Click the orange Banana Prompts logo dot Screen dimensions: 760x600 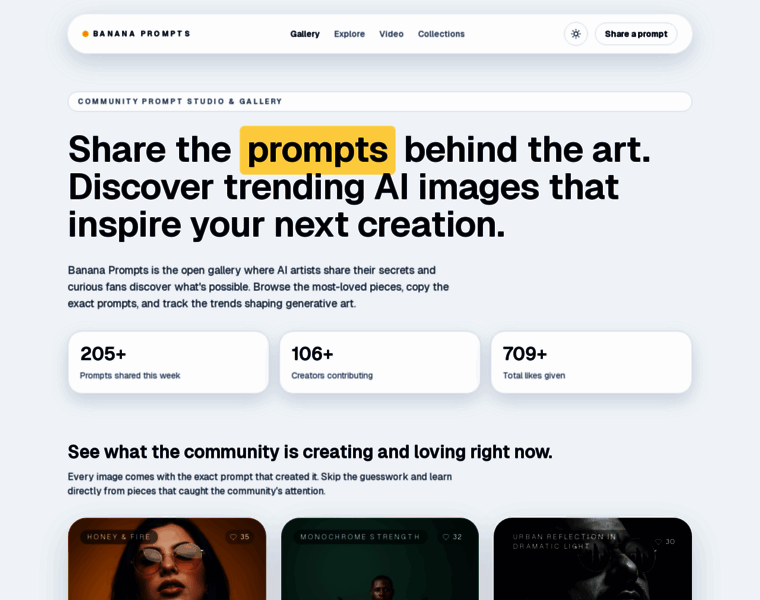tap(85, 34)
